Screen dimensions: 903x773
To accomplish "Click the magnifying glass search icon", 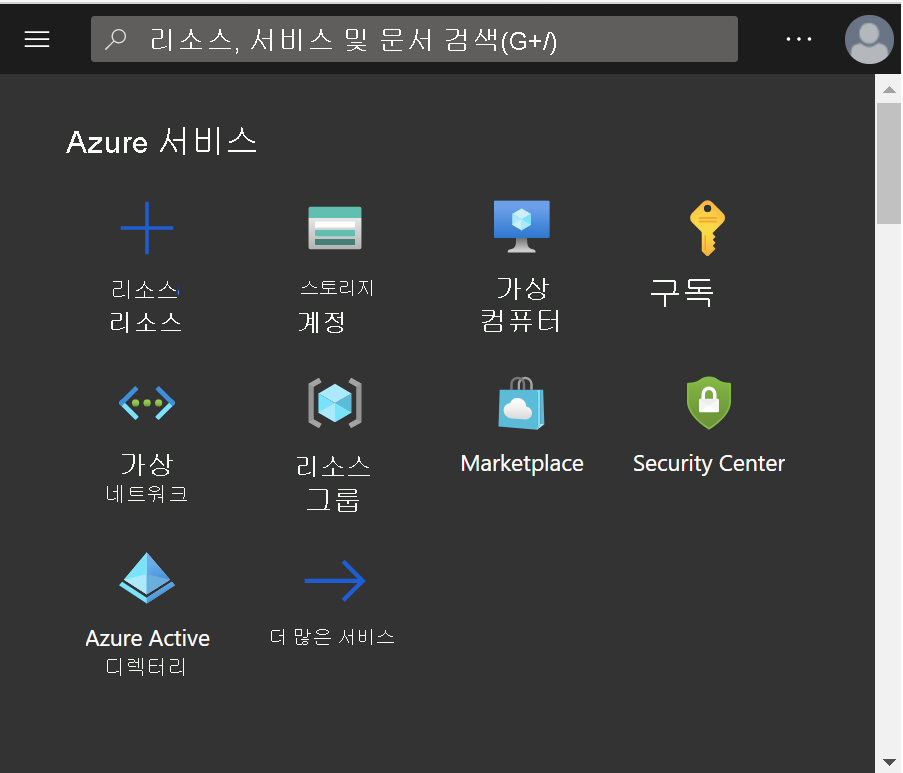I will tap(116, 39).
